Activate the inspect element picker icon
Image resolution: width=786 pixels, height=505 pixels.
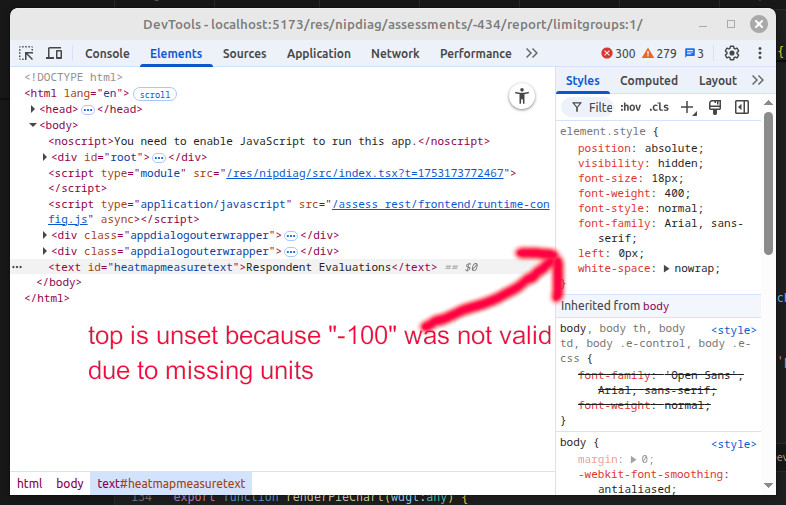click(x=27, y=53)
